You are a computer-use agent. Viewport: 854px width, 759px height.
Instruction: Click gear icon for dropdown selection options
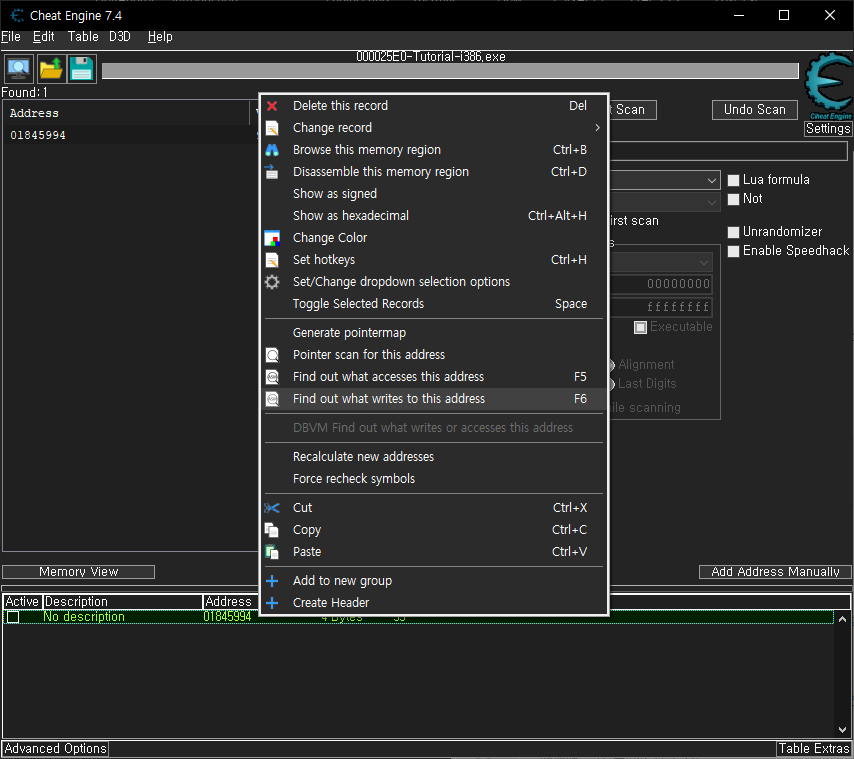pyautogui.click(x=272, y=282)
